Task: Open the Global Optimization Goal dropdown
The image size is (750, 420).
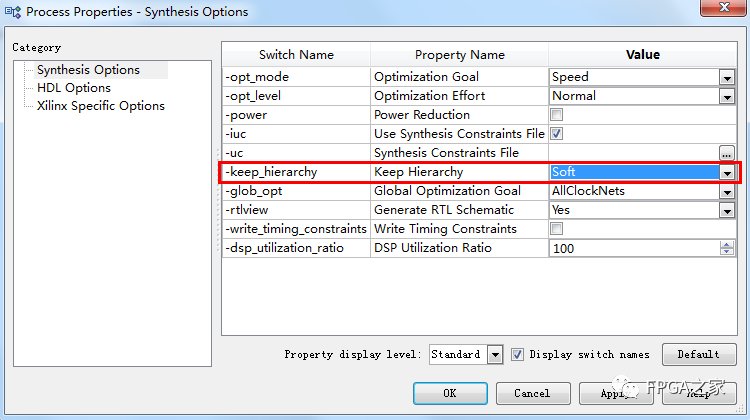Action: click(727, 191)
